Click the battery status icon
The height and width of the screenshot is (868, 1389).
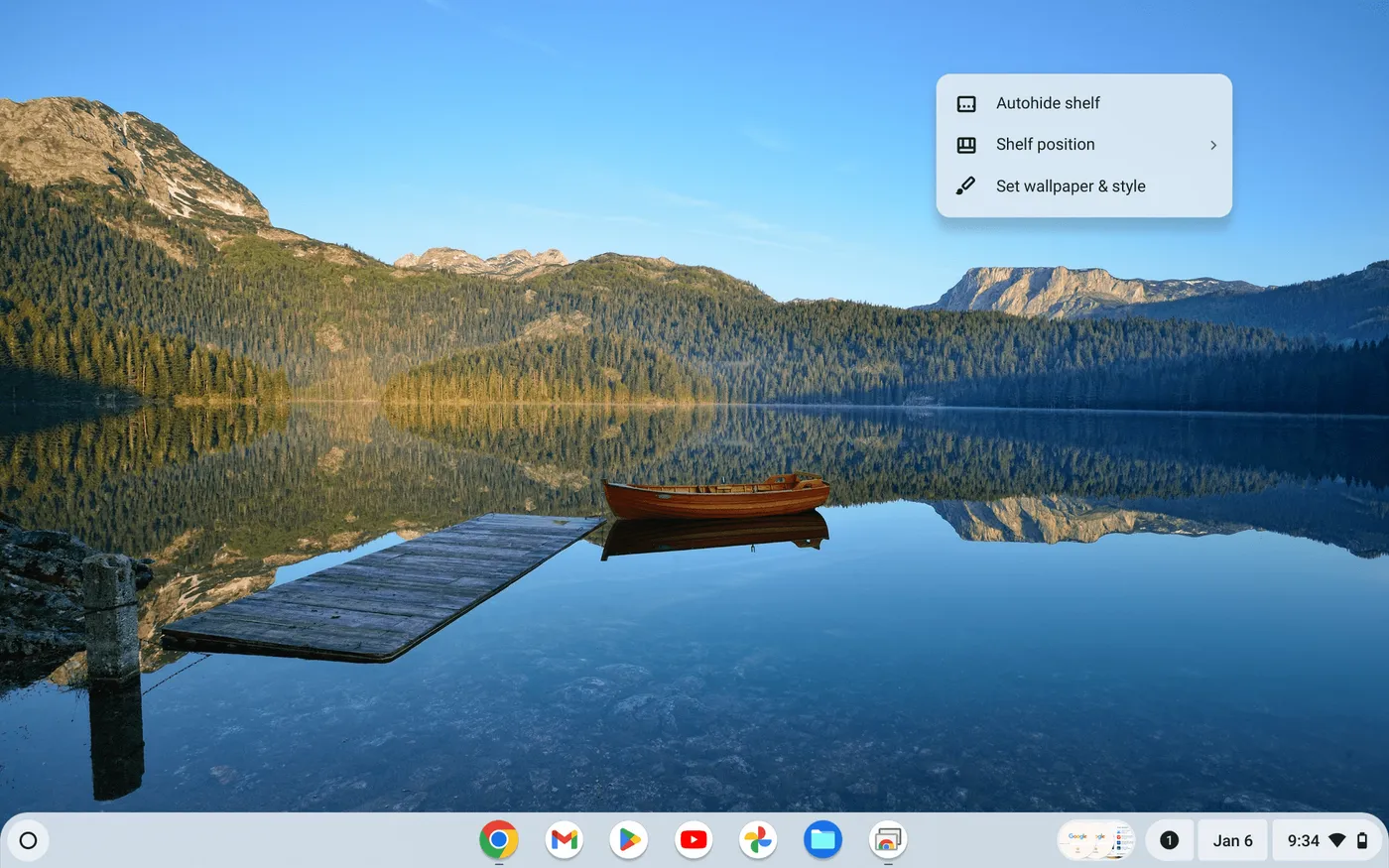point(1362,840)
